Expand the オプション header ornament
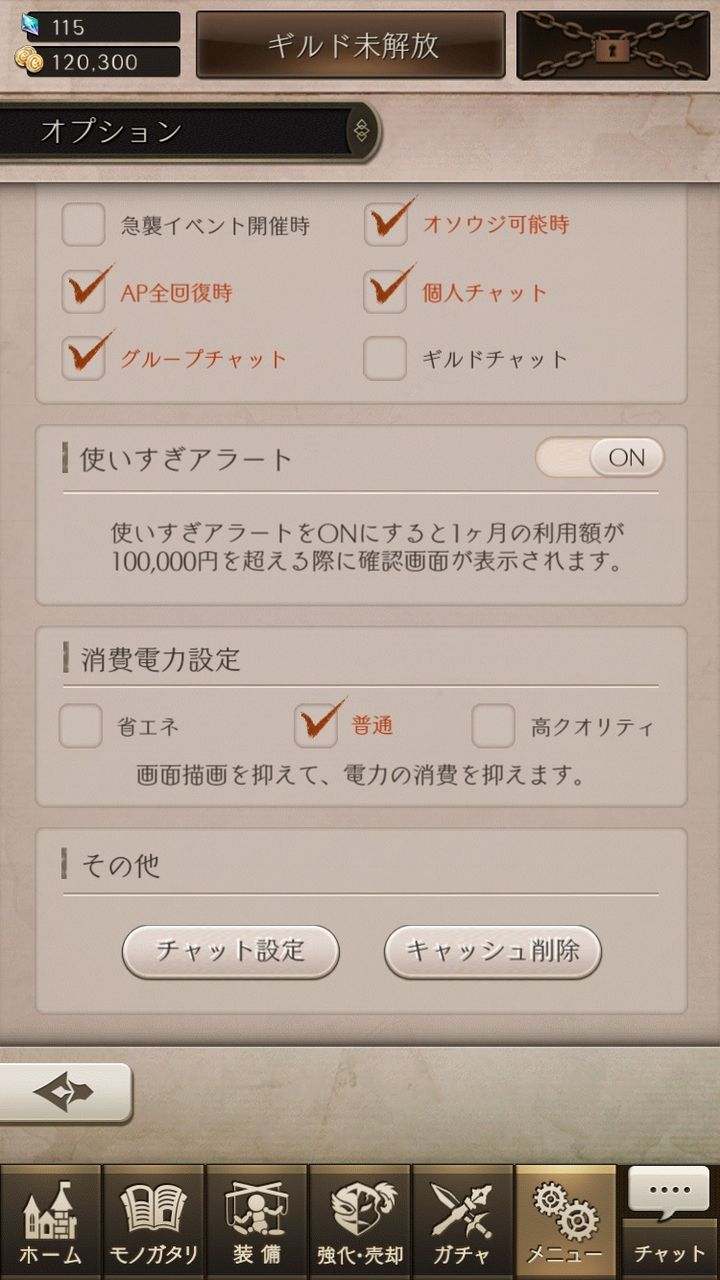The image size is (720, 1280). [361, 131]
